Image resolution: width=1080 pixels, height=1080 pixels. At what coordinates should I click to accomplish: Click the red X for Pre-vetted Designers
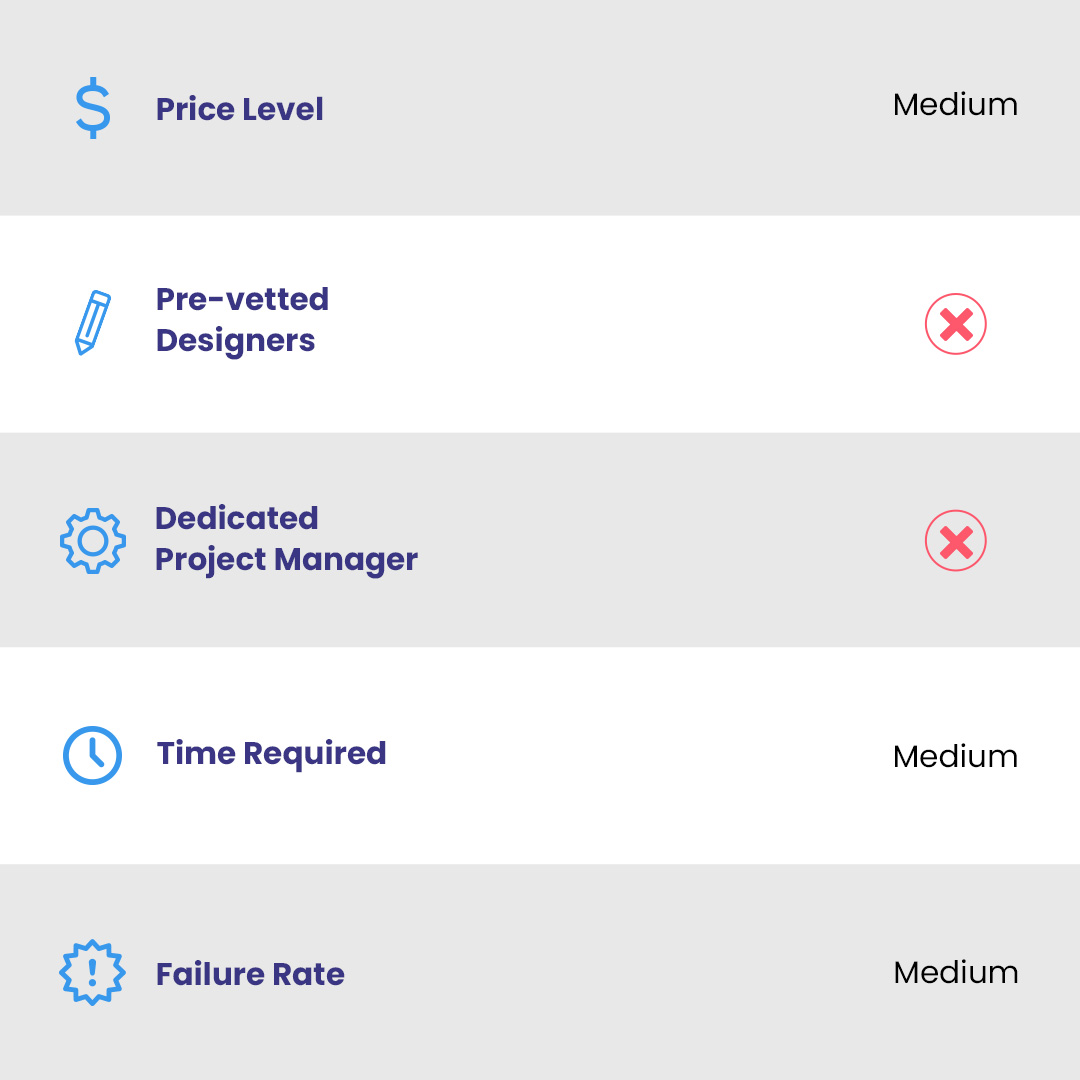(x=956, y=324)
